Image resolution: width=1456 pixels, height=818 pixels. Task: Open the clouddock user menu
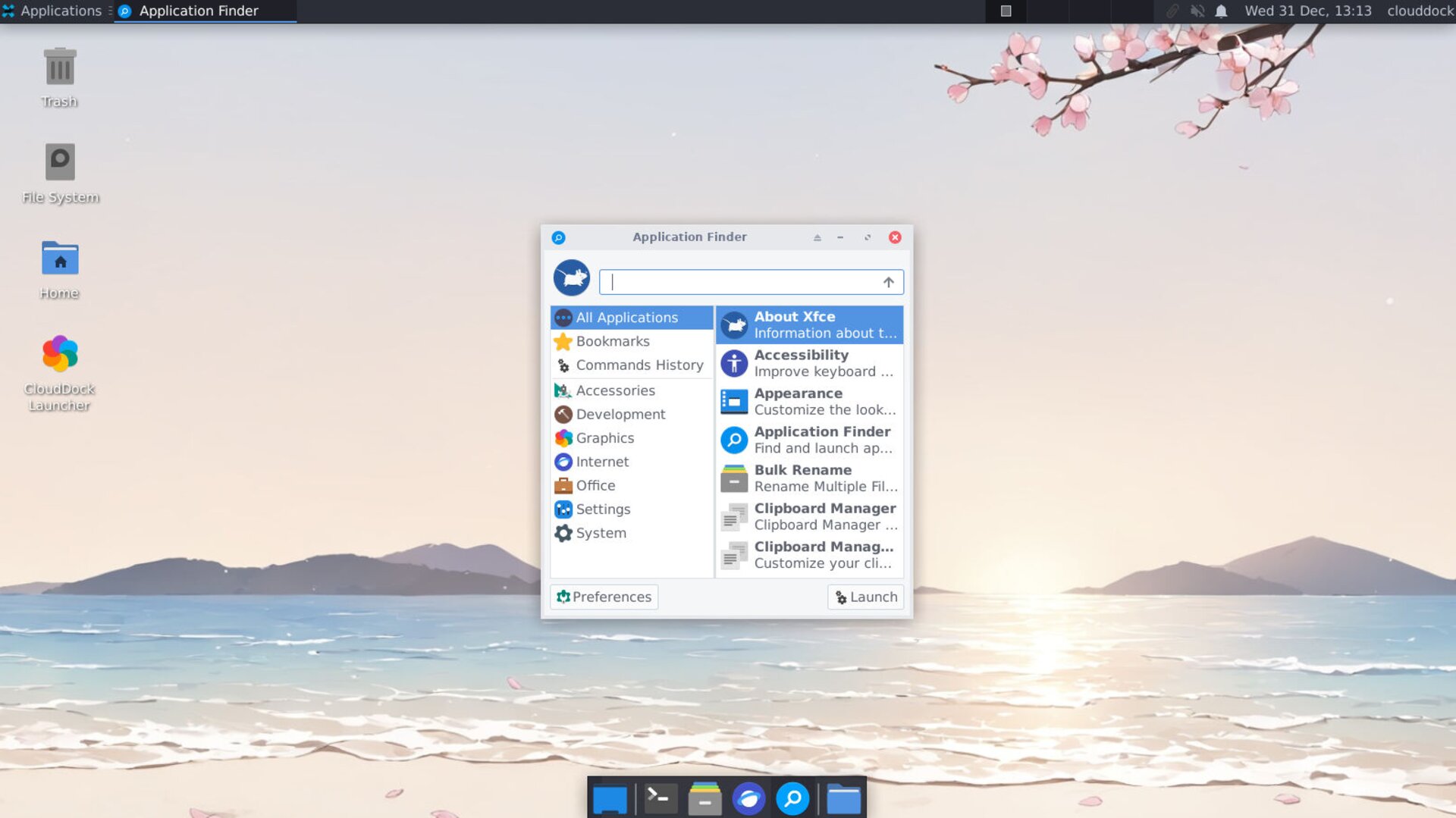point(1420,11)
